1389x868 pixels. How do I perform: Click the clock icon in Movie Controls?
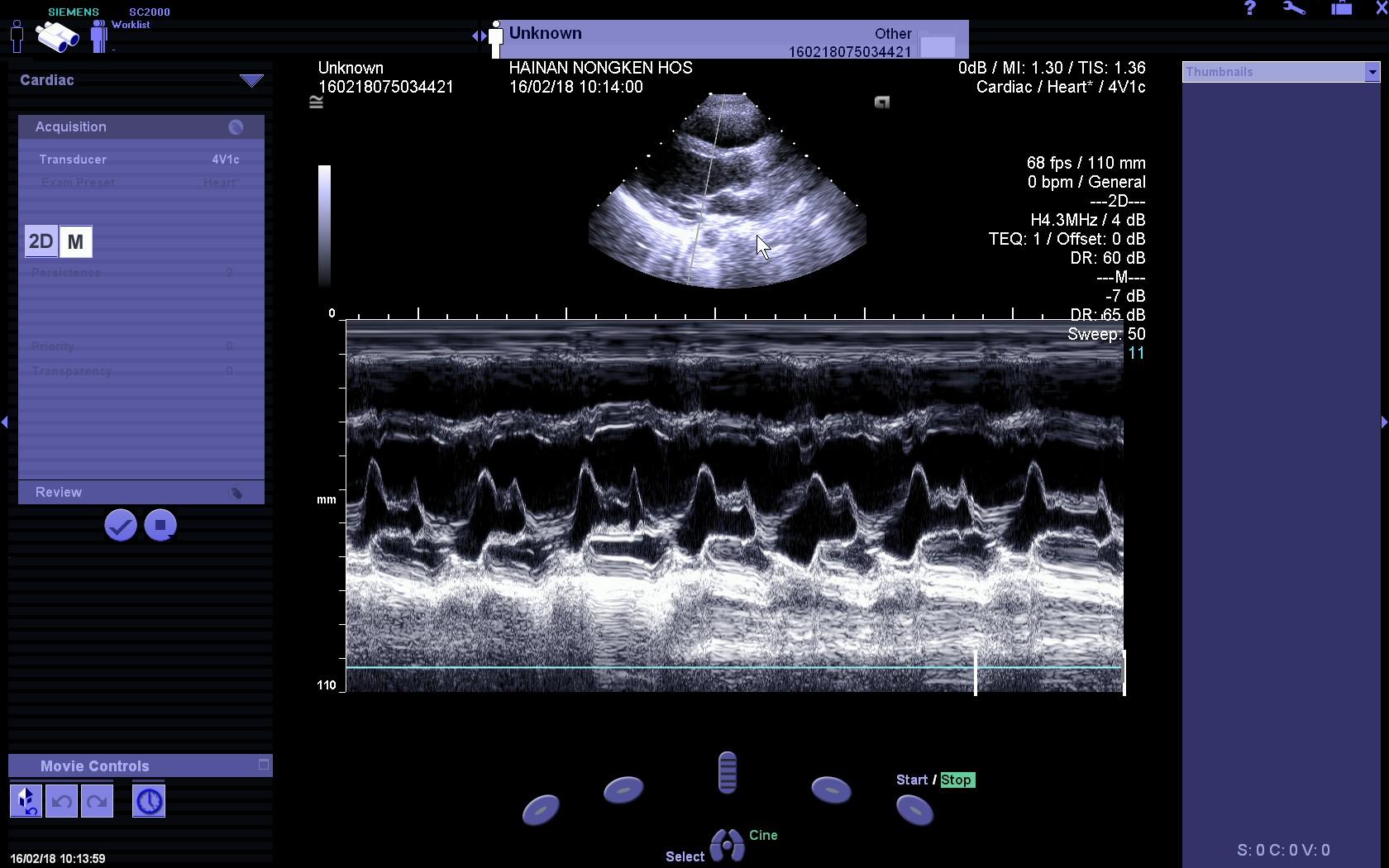point(149,801)
